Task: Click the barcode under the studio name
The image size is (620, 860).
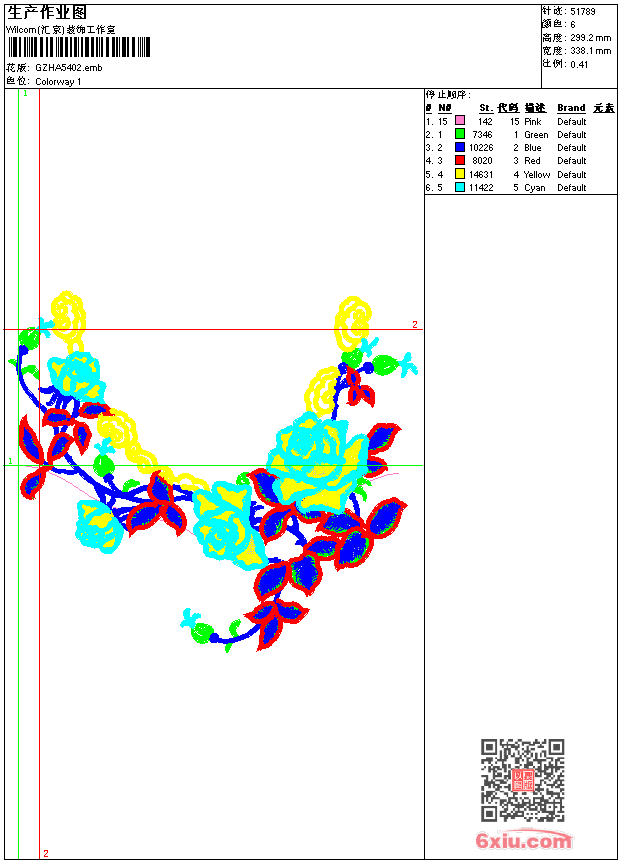Action: pos(79,47)
